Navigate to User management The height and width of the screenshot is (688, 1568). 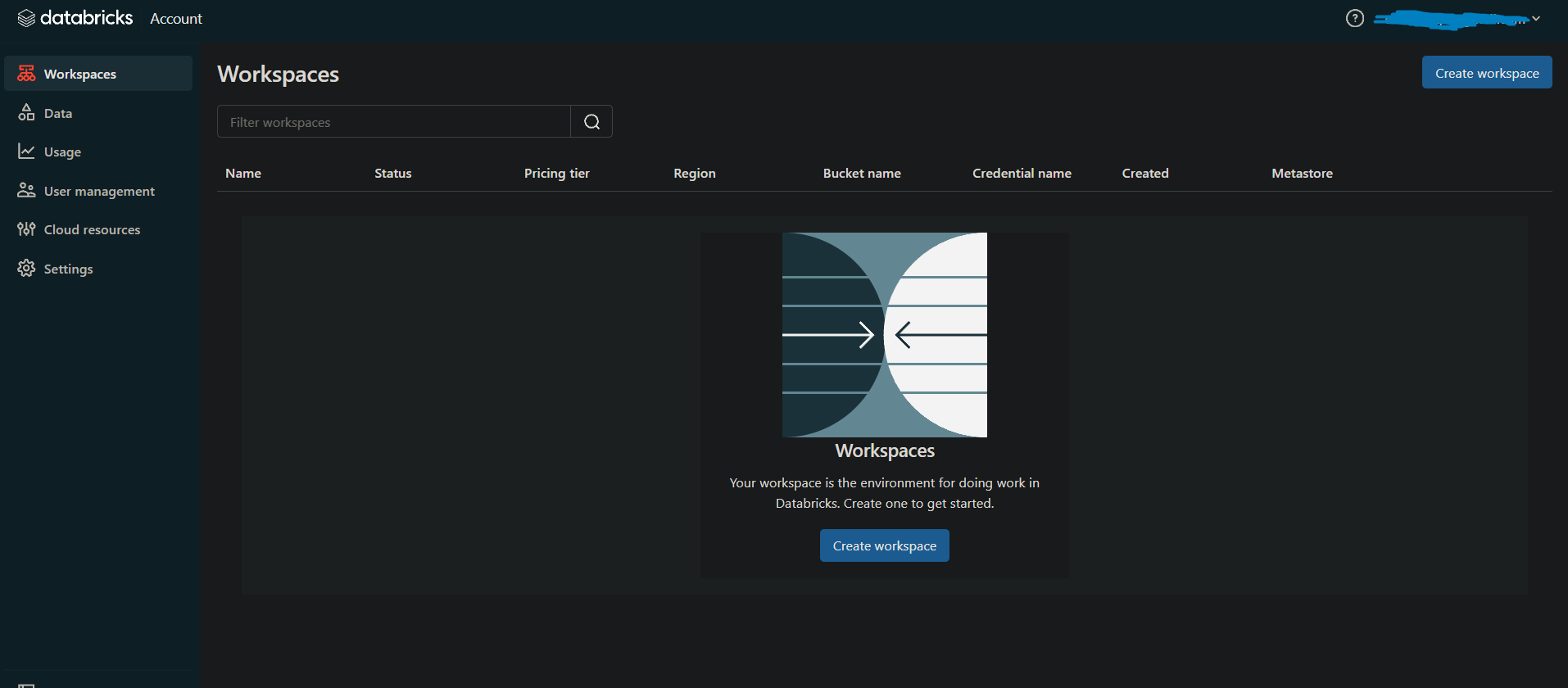(98, 191)
